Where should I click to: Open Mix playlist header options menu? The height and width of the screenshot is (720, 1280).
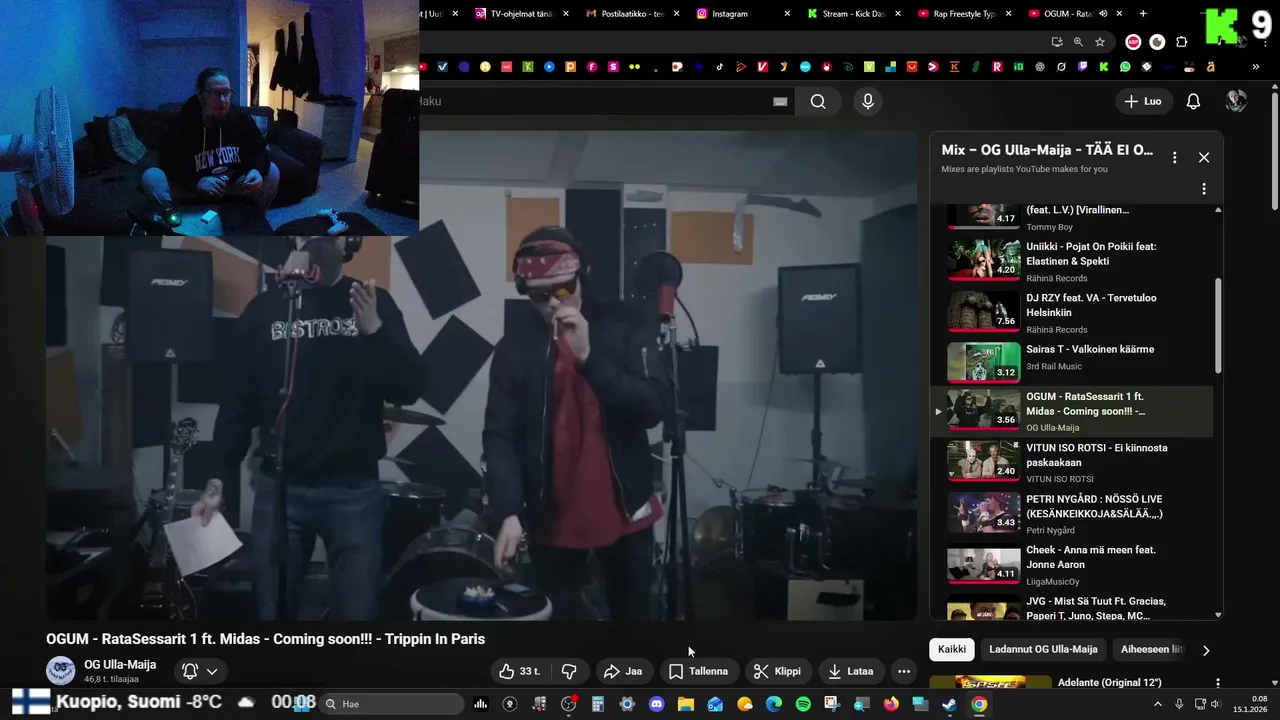[x=1175, y=157]
